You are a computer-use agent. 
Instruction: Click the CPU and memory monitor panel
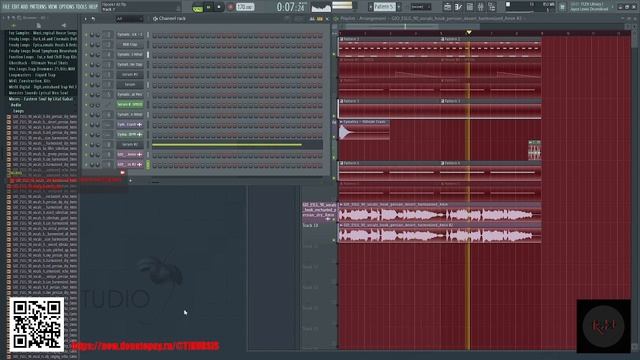[x=530, y=7]
